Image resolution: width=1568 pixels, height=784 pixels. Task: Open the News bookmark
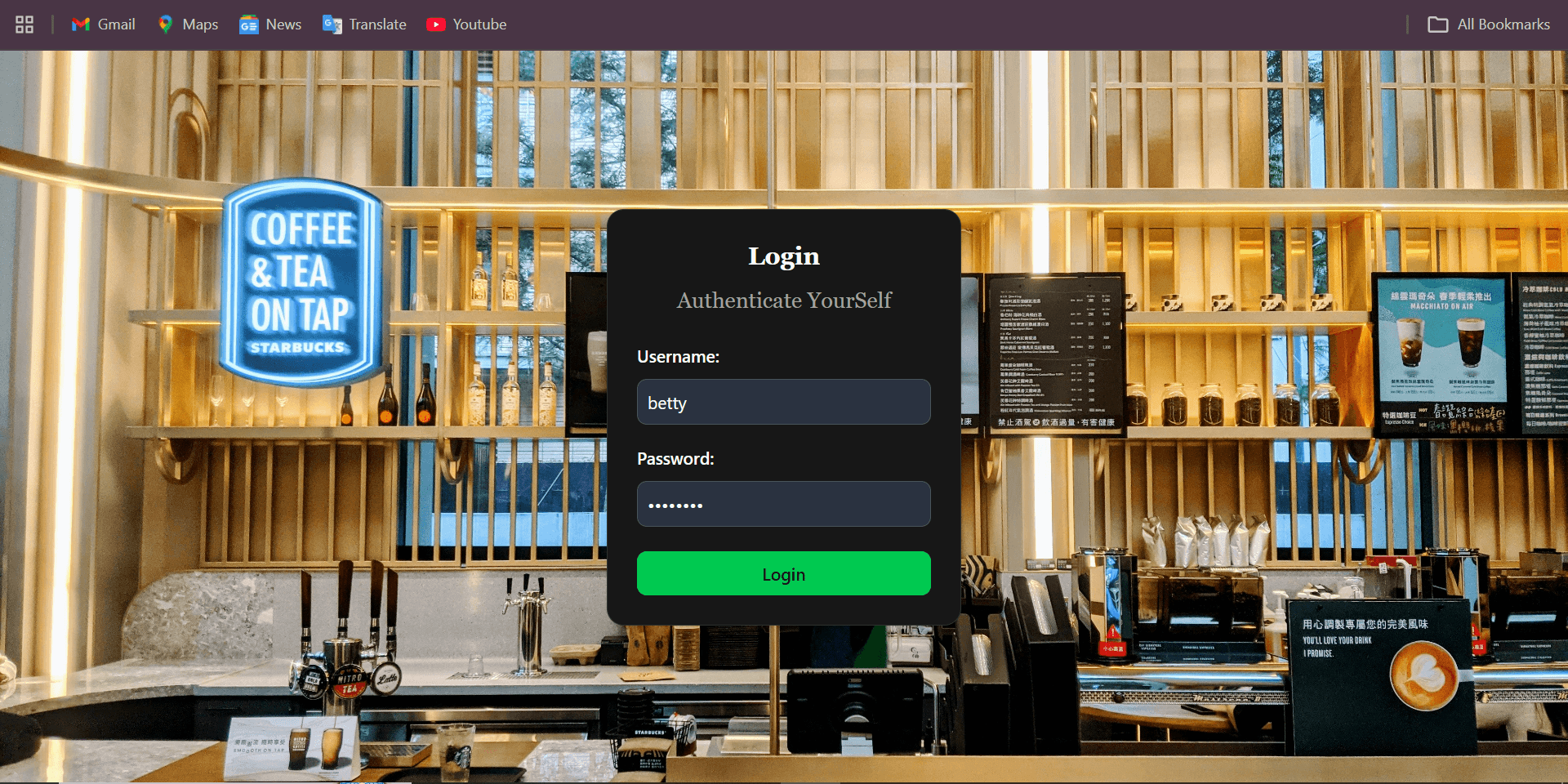click(x=270, y=24)
